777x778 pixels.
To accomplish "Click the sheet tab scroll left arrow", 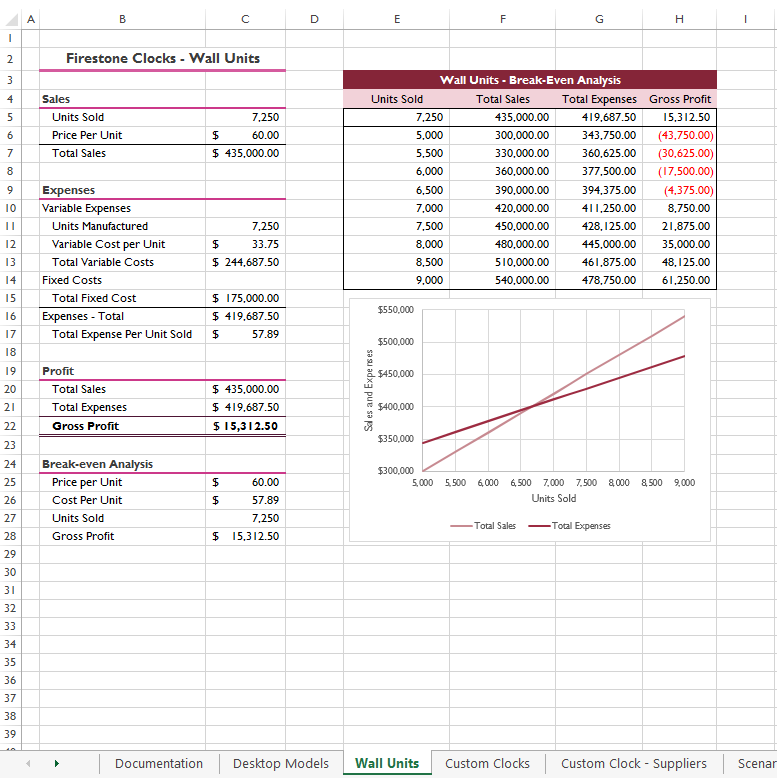I will tap(28, 763).
